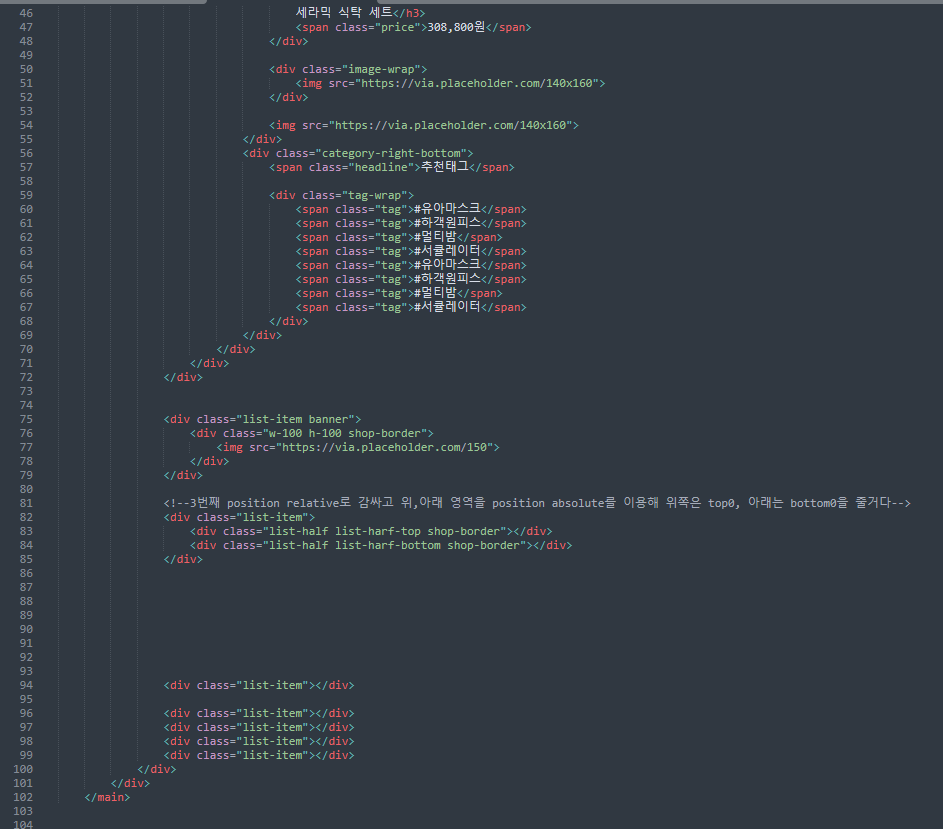Click the list-item div on line 82
Image resolution: width=943 pixels, height=829 pixels.
239,517
